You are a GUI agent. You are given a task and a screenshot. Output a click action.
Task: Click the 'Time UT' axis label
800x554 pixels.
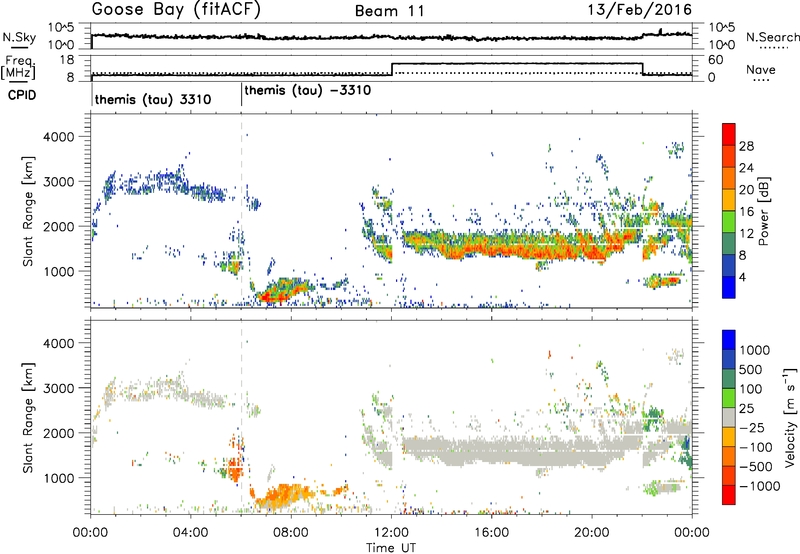coord(391,548)
